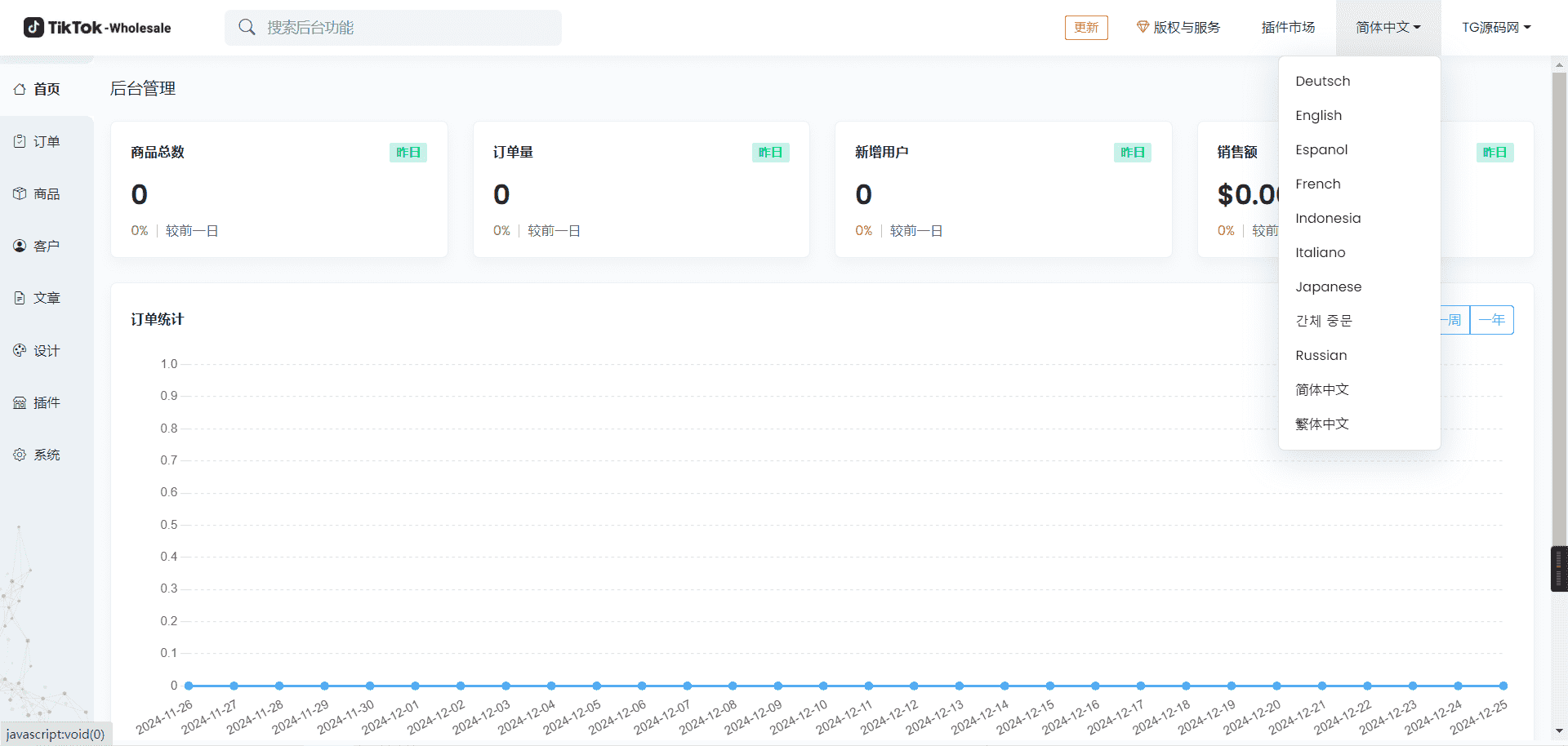Click the 更新 update button

[x=1085, y=28]
